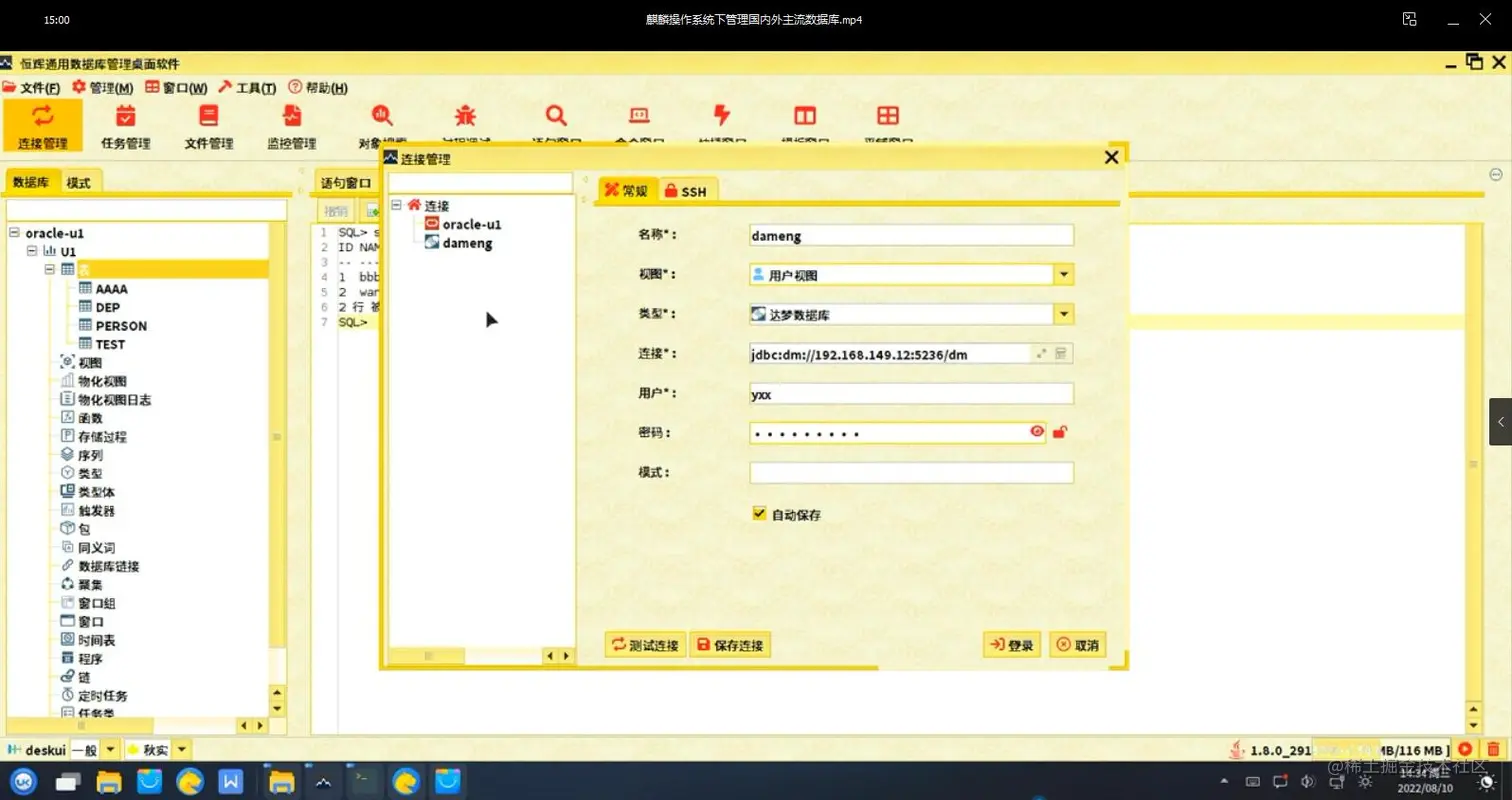
Task: Switch to the 常规 tab
Action: 627,190
